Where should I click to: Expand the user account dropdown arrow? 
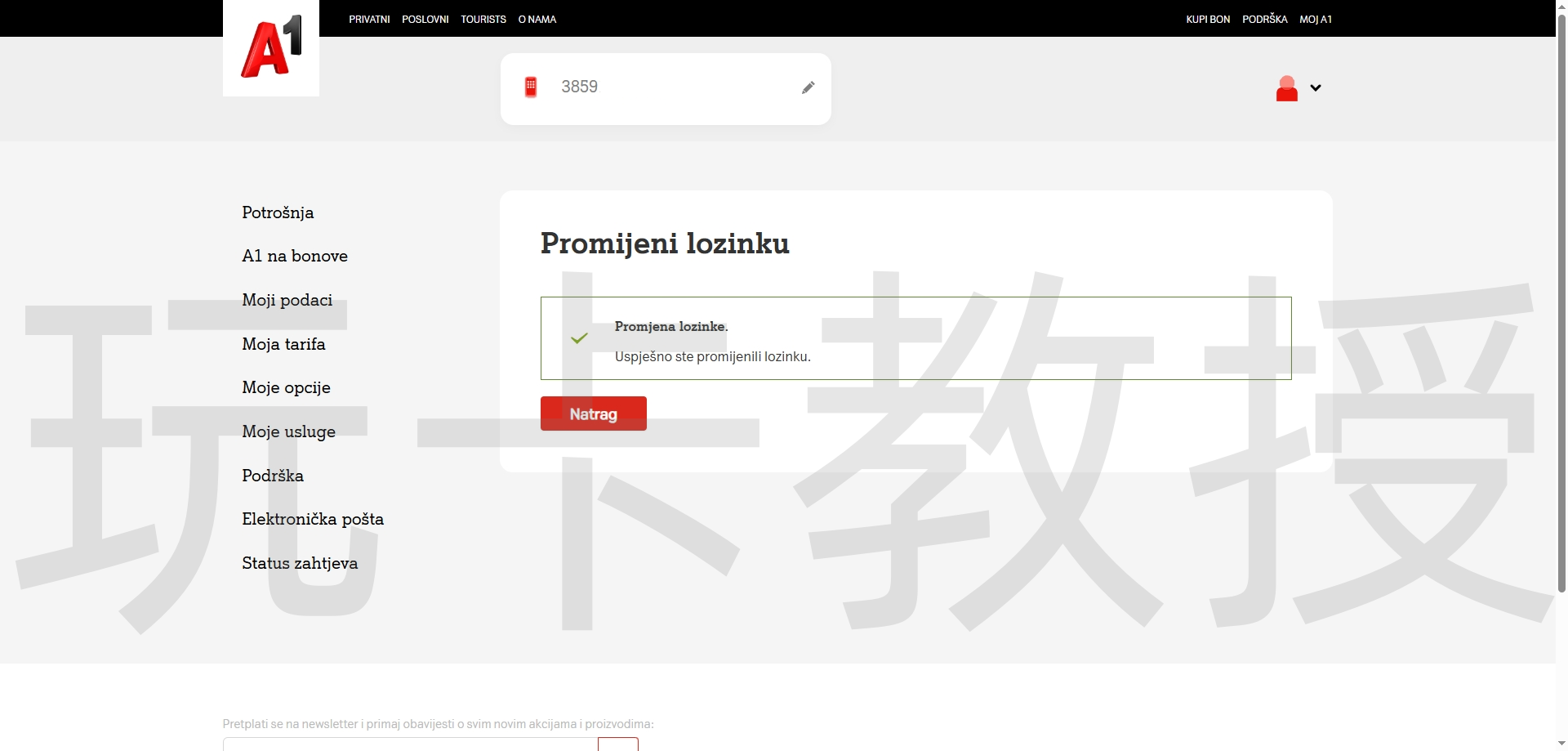click(1316, 87)
